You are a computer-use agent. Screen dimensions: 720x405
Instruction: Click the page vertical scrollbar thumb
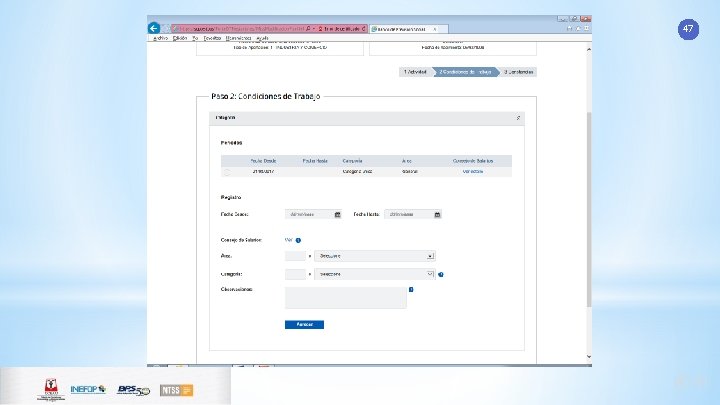589,209
